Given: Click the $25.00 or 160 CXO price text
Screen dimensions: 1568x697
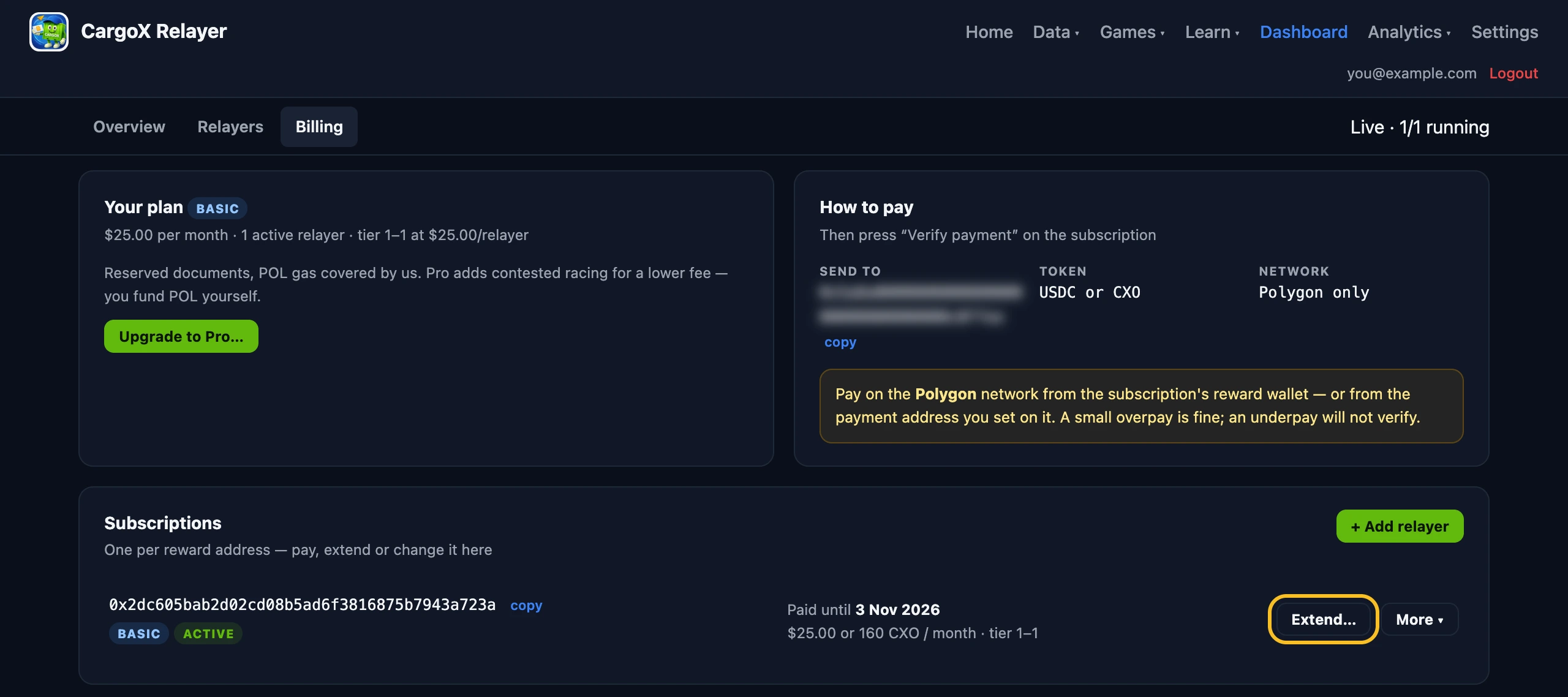Looking at the screenshot, I should pyautogui.click(x=913, y=633).
